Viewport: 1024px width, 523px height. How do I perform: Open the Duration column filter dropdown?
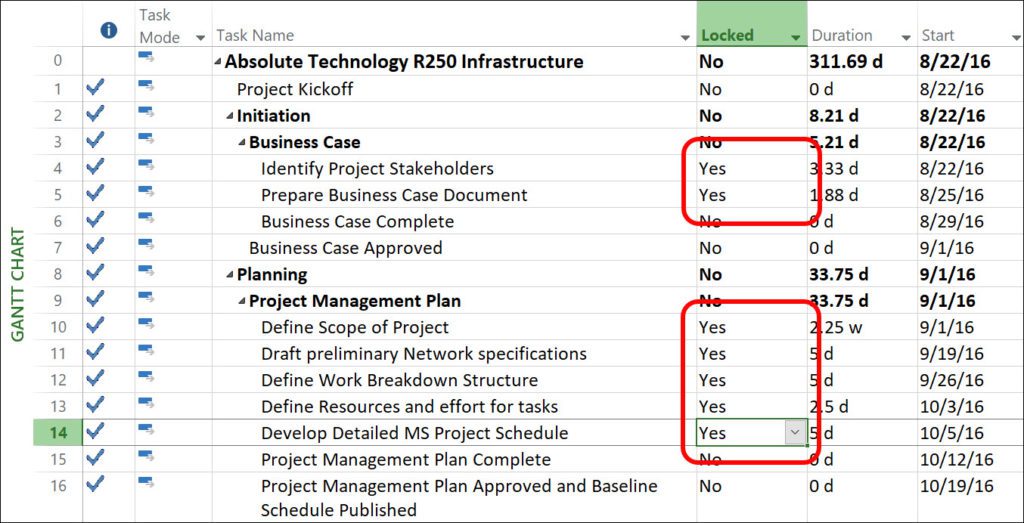point(906,39)
